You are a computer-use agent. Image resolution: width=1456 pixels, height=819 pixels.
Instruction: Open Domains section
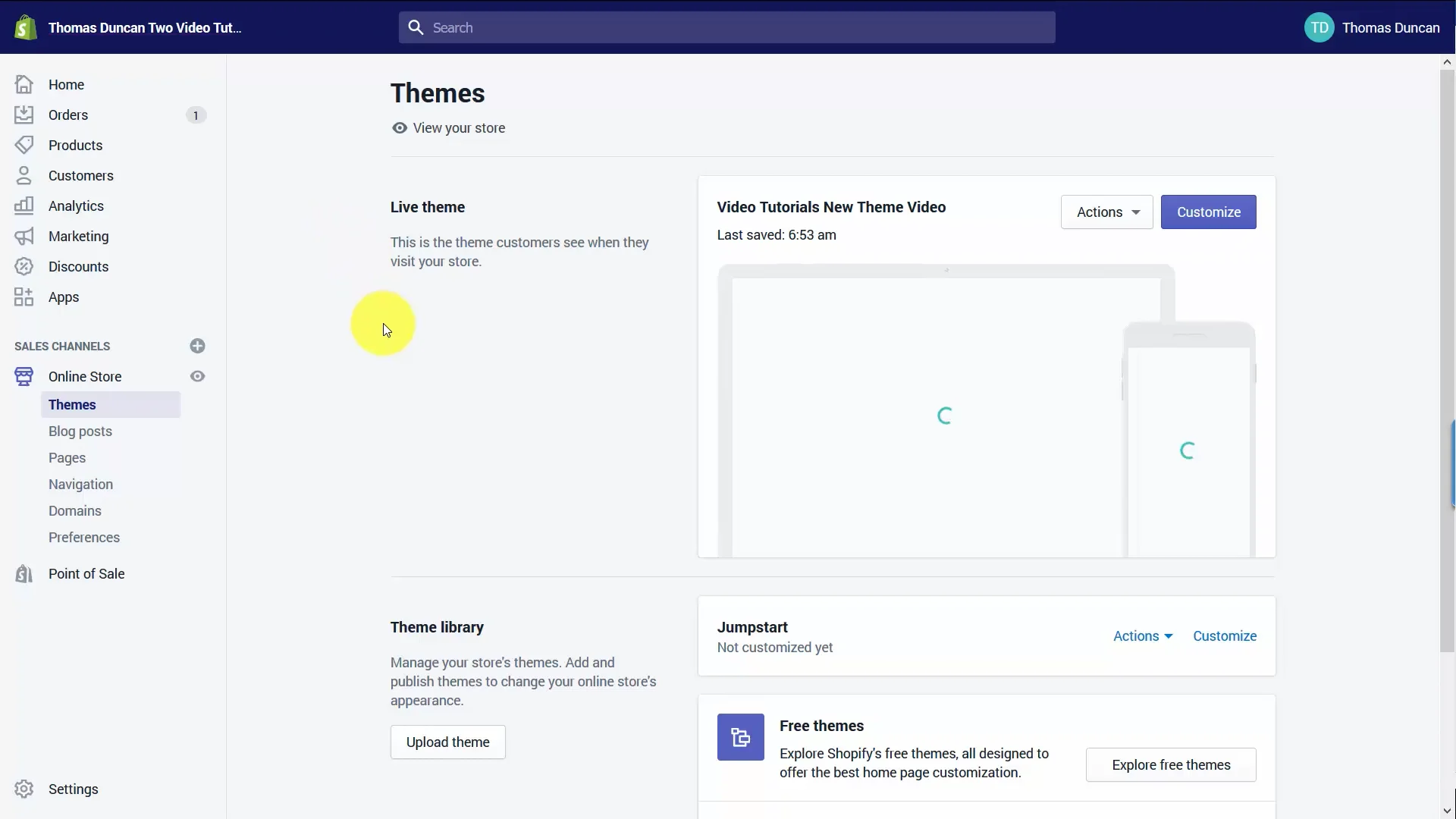(75, 510)
